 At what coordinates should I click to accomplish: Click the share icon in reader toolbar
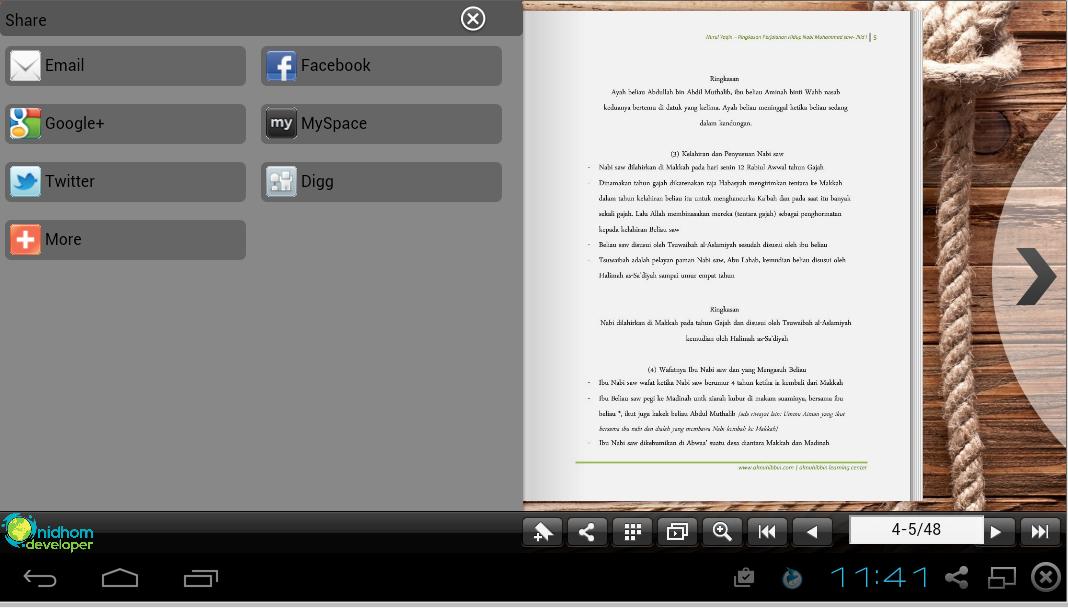(587, 532)
